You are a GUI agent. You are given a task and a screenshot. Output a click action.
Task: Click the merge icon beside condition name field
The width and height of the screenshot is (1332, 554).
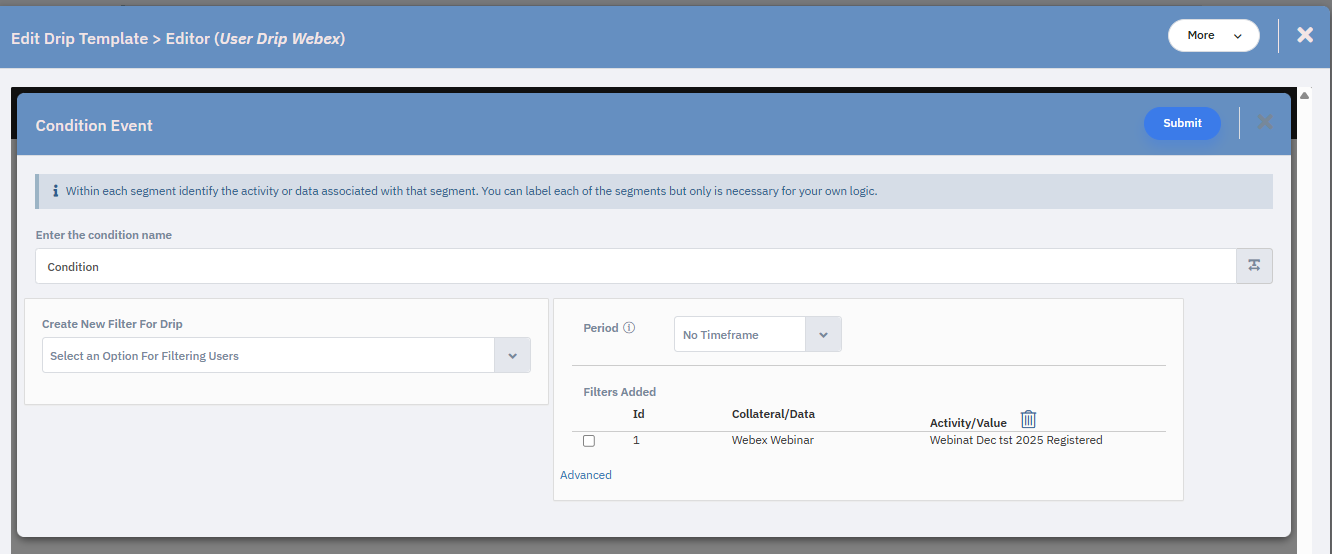tap(1254, 267)
